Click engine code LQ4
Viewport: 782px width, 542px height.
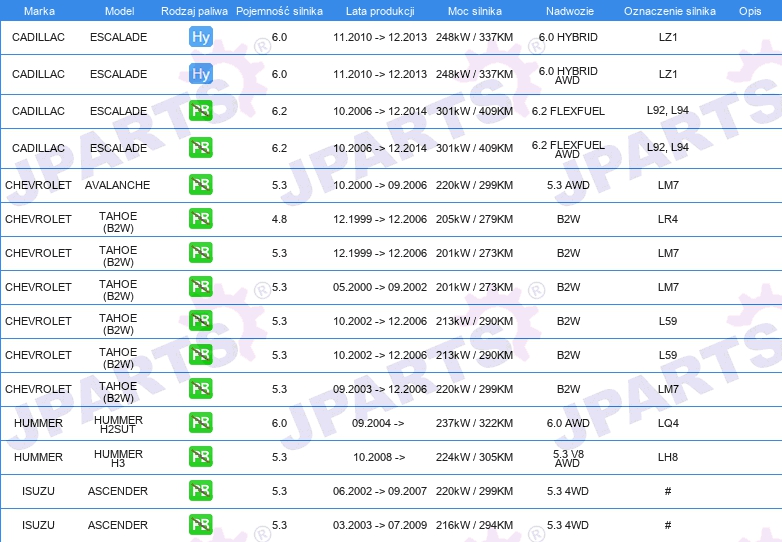(x=668, y=423)
